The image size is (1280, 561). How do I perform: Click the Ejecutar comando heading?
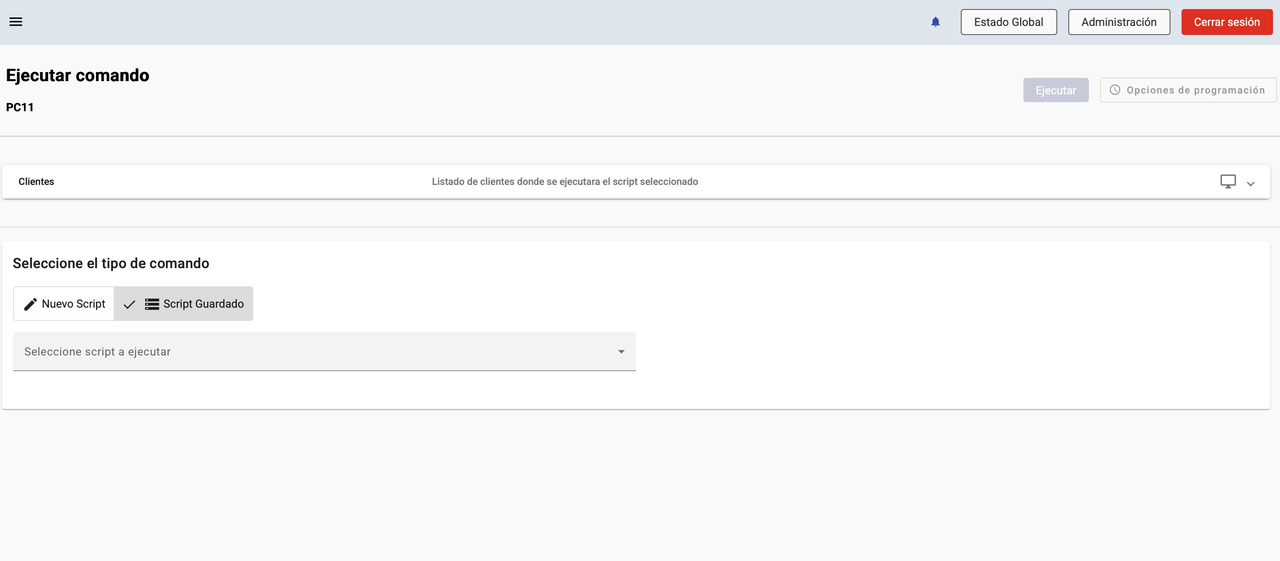coord(78,75)
